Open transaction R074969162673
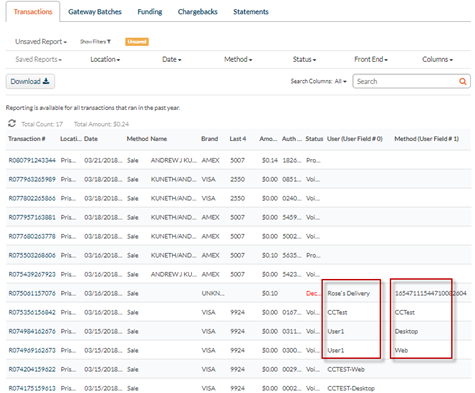475x393 pixels. (x=32, y=350)
